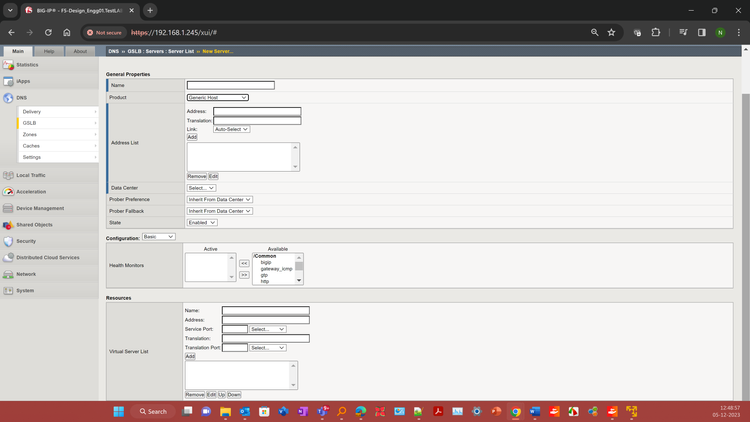
Task: Click the Local Traffic sidebar icon
Action: pos(8,175)
